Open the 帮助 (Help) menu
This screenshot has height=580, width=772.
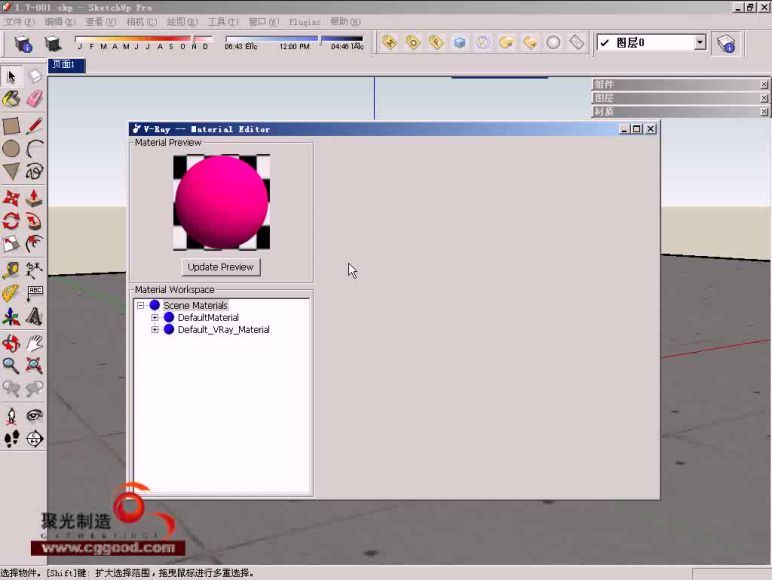[345, 22]
